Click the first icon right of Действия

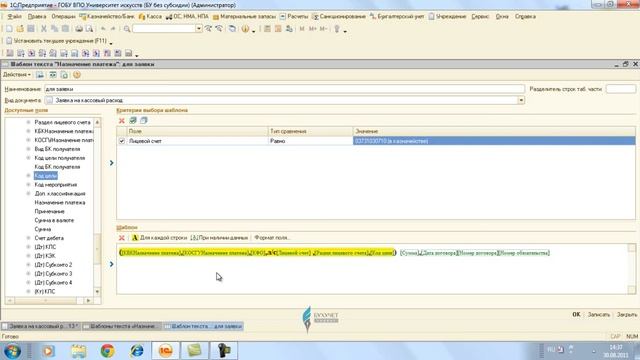pyautogui.click(x=40, y=75)
